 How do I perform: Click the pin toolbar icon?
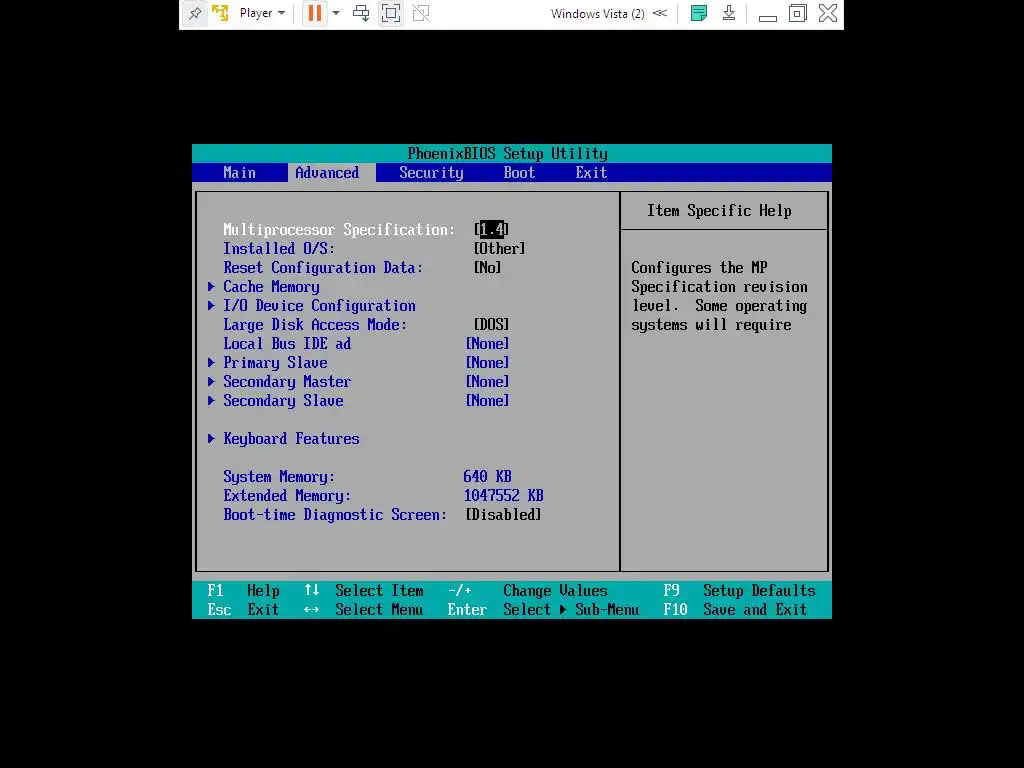(x=195, y=13)
